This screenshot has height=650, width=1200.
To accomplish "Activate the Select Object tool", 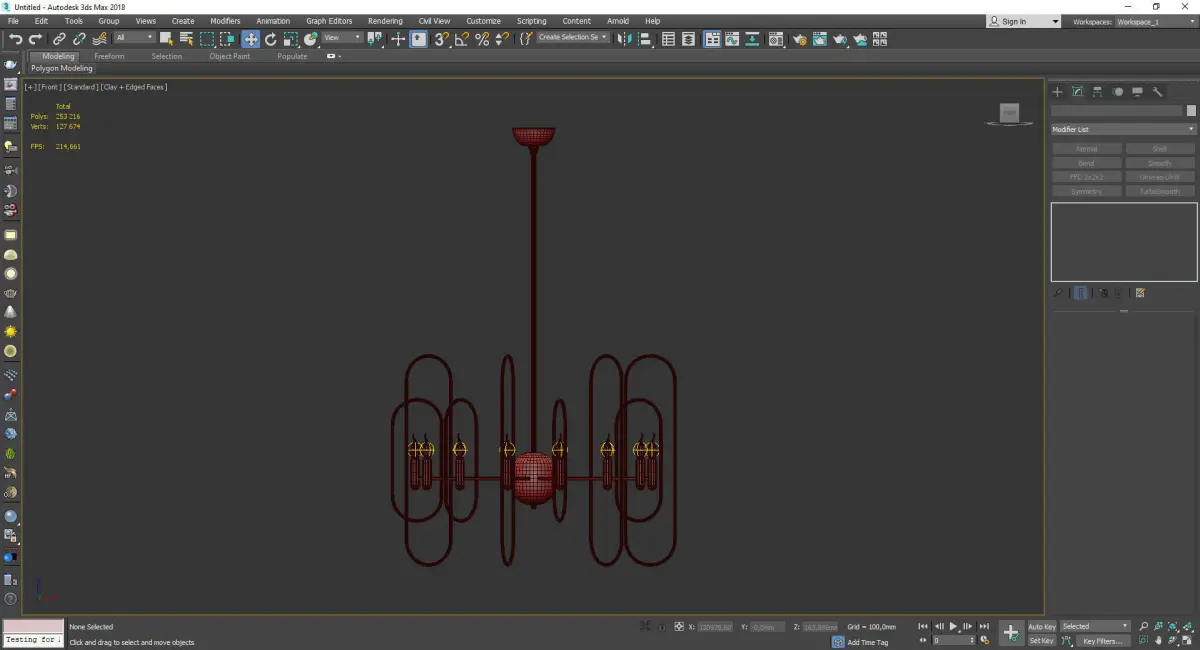I will 167,39.
